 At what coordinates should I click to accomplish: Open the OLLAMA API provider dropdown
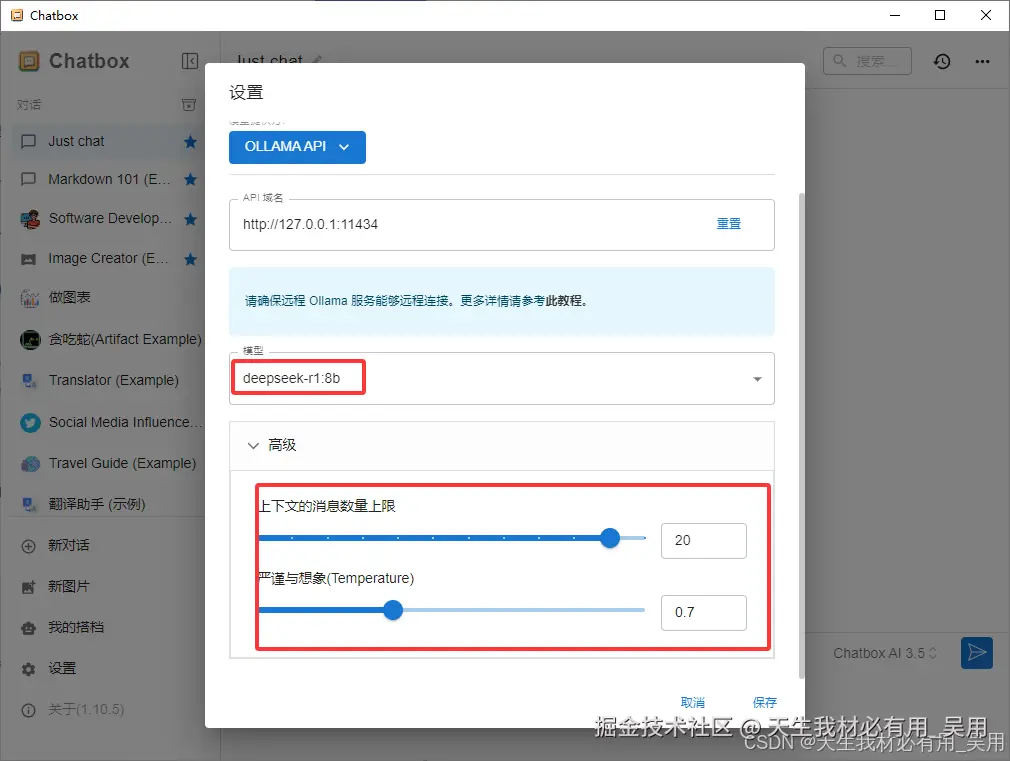pos(297,147)
